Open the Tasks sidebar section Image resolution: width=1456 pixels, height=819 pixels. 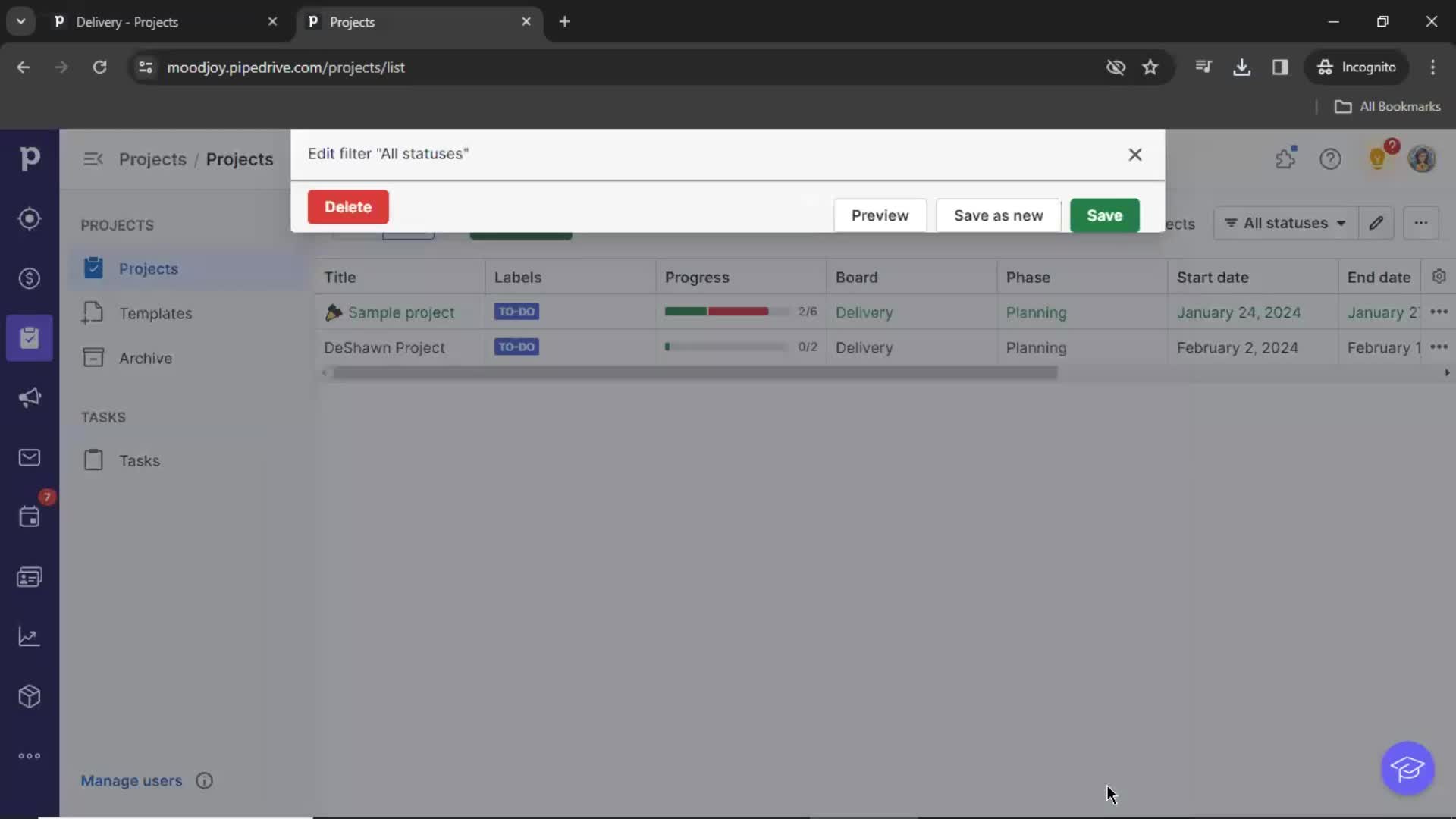(140, 460)
